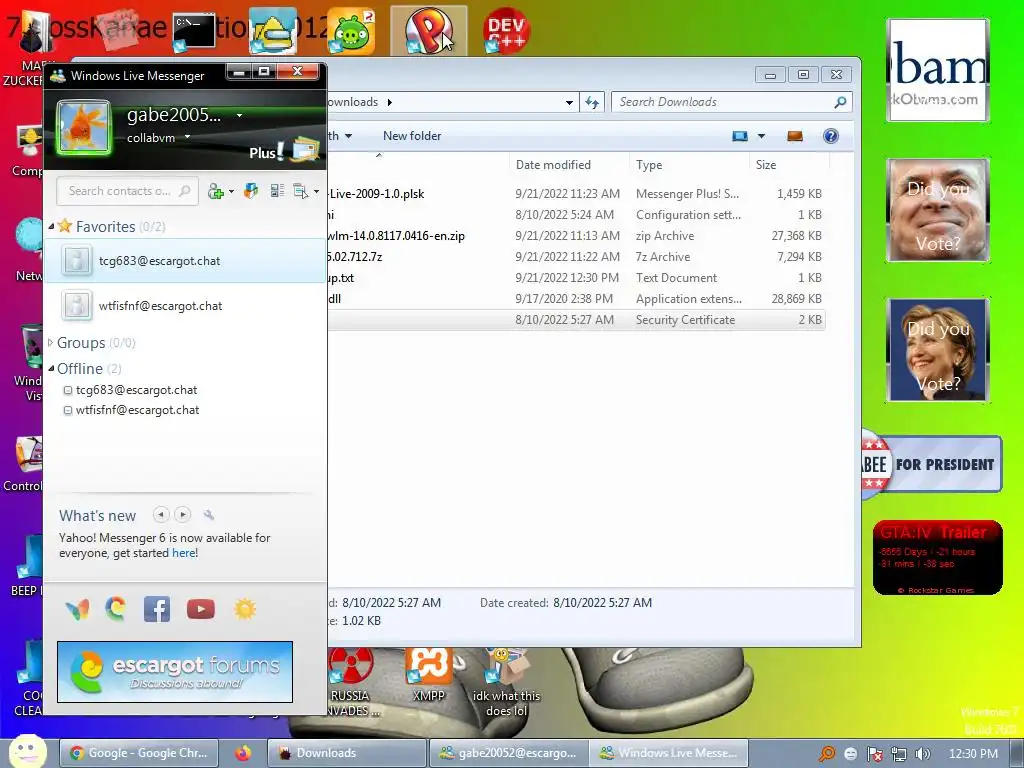Change view using the view icon in Explorer
This screenshot has width=1024, height=768.
pyautogui.click(x=739, y=136)
